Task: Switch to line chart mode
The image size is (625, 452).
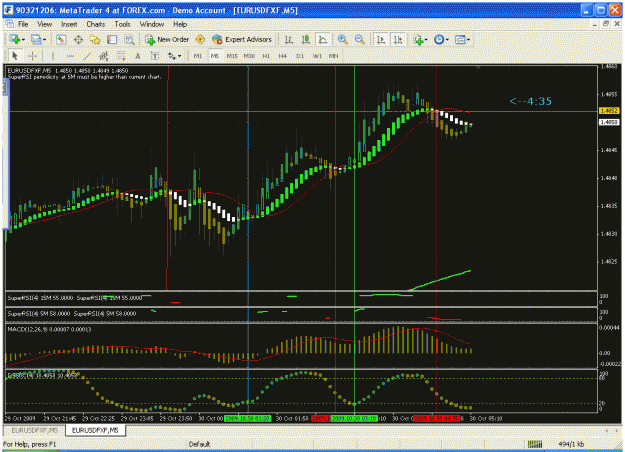Action: coord(323,39)
